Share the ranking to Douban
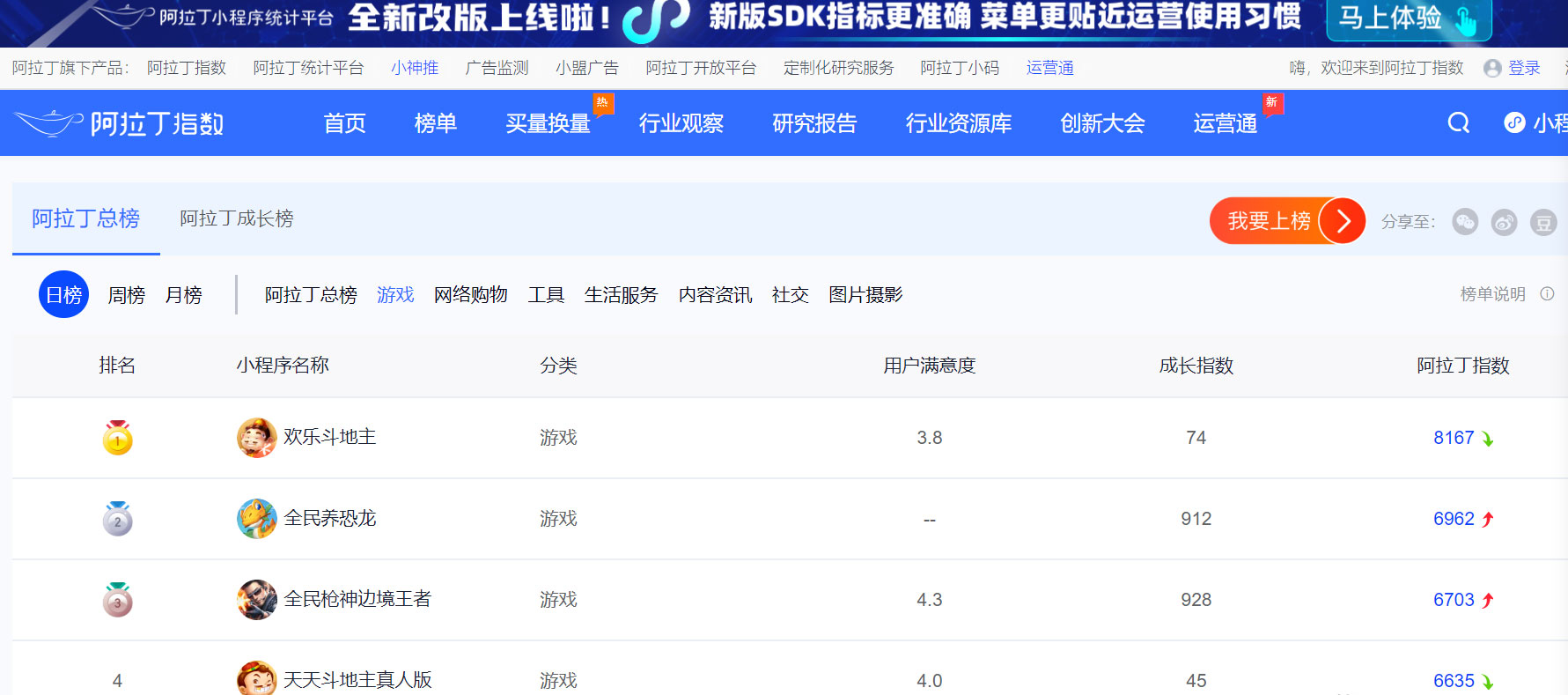The height and width of the screenshot is (695, 1568). [x=1543, y=222]
